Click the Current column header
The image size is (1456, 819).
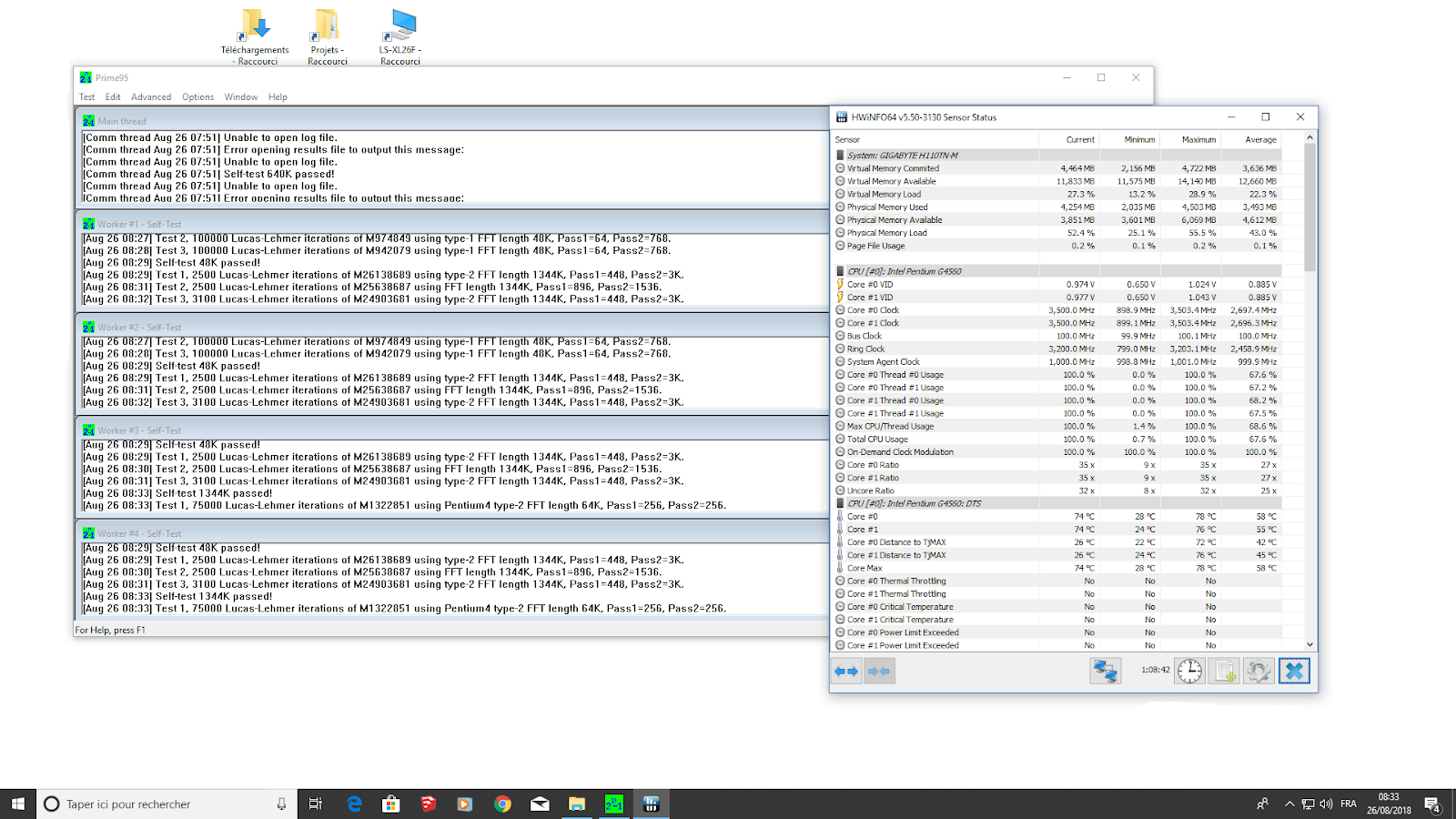coord(1068,139)
